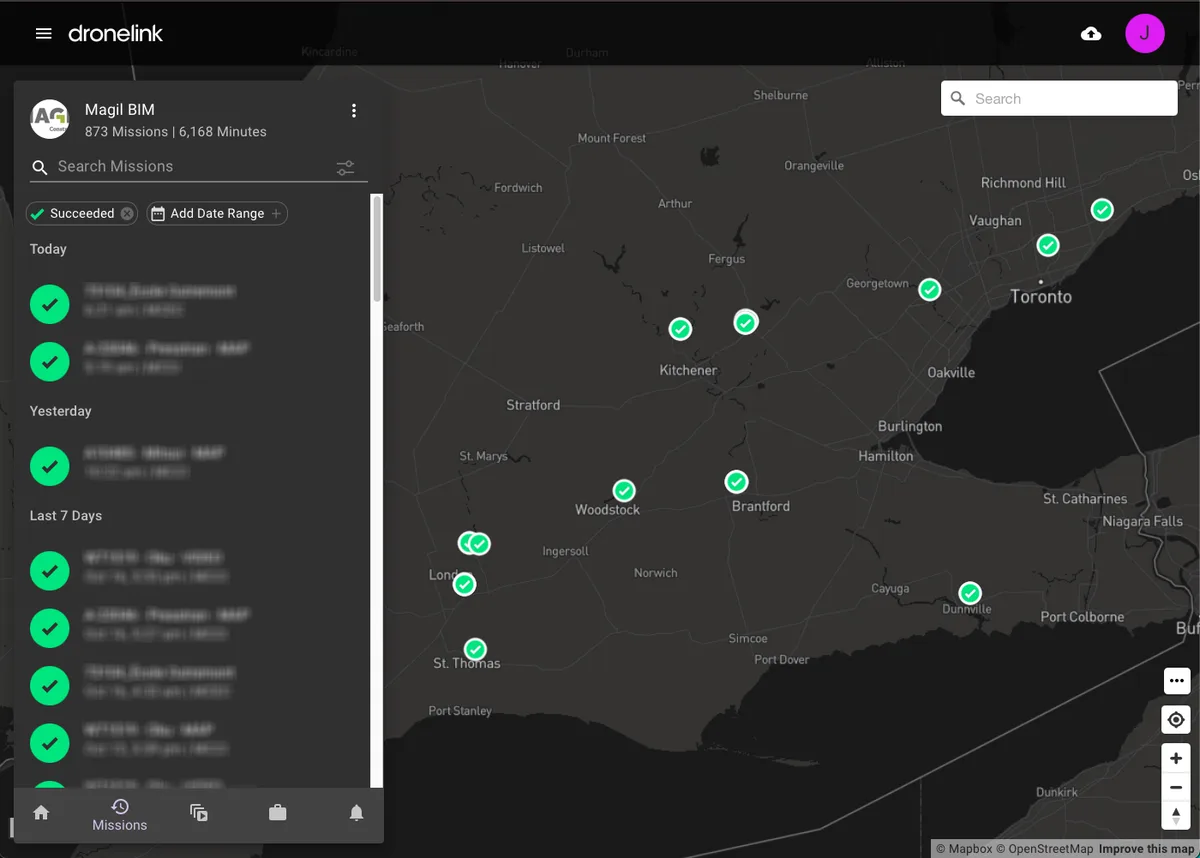This screenshot has height=858, width=1200.
Task: Zoom out on the map
Action: pos(1176,787)
